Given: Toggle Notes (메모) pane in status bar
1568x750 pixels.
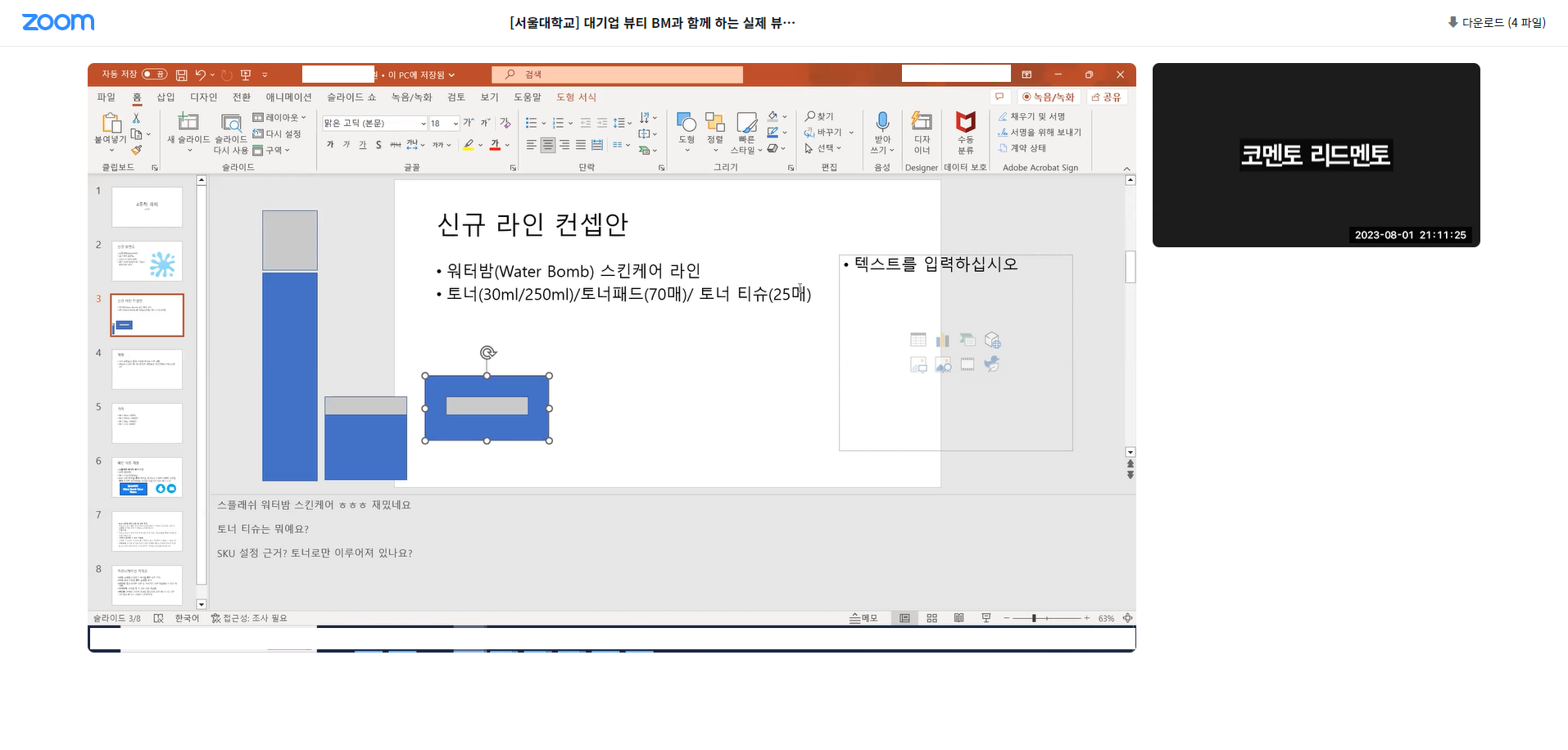Looking at the screenshot, I should (x=863, y=618).
